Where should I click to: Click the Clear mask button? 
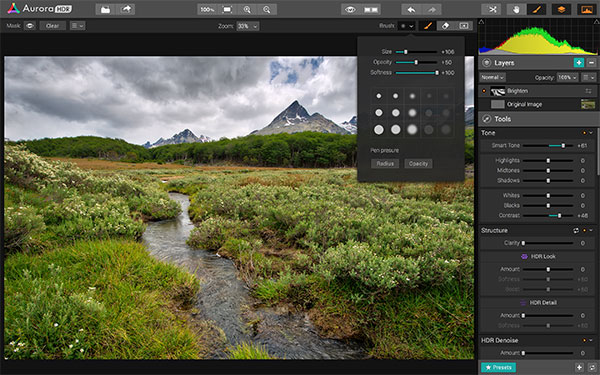pyautogui.click(x=52, y=26)
